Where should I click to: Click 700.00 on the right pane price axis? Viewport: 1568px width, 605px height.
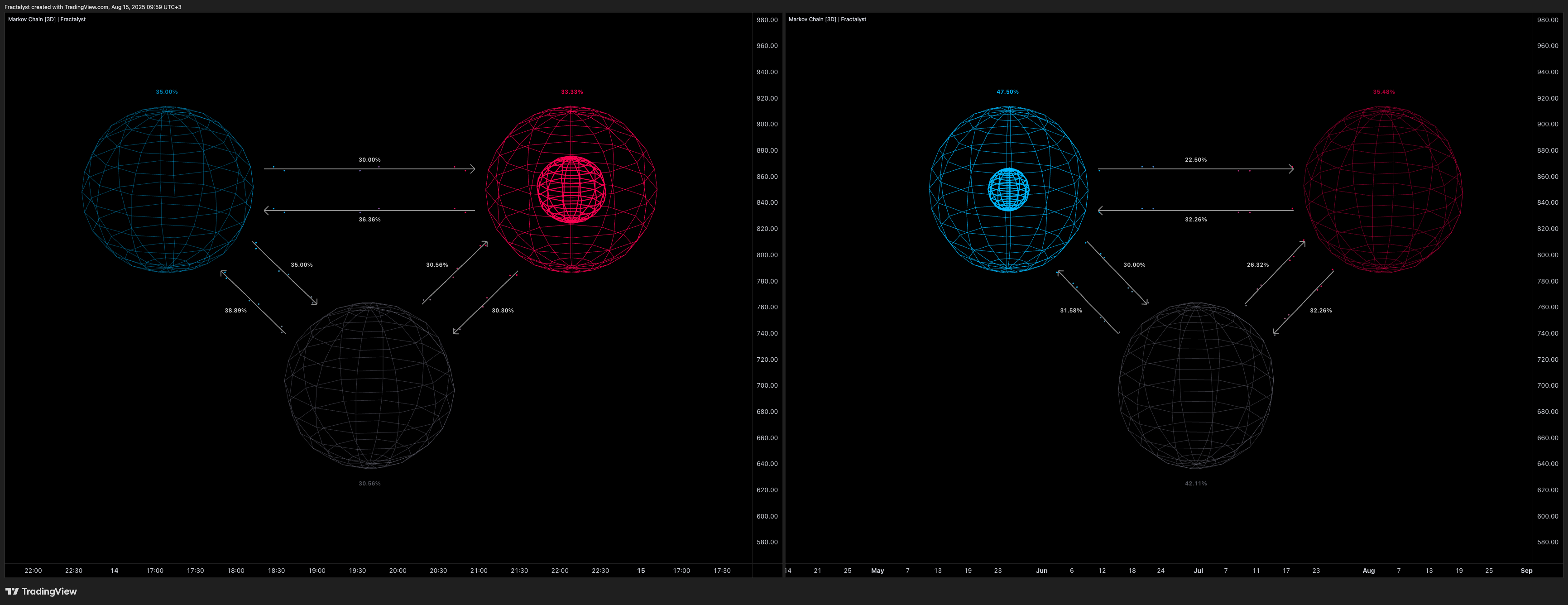click(x=1547, y=385)
